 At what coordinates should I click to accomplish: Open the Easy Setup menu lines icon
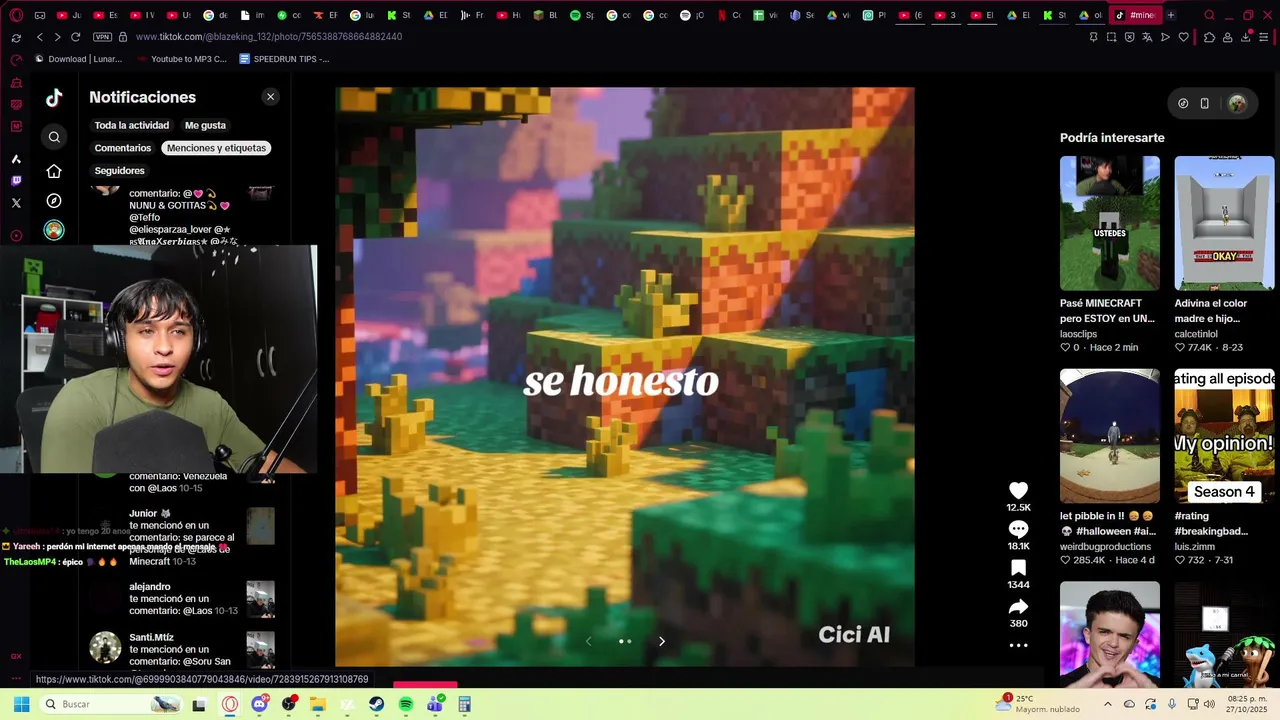1264,37
